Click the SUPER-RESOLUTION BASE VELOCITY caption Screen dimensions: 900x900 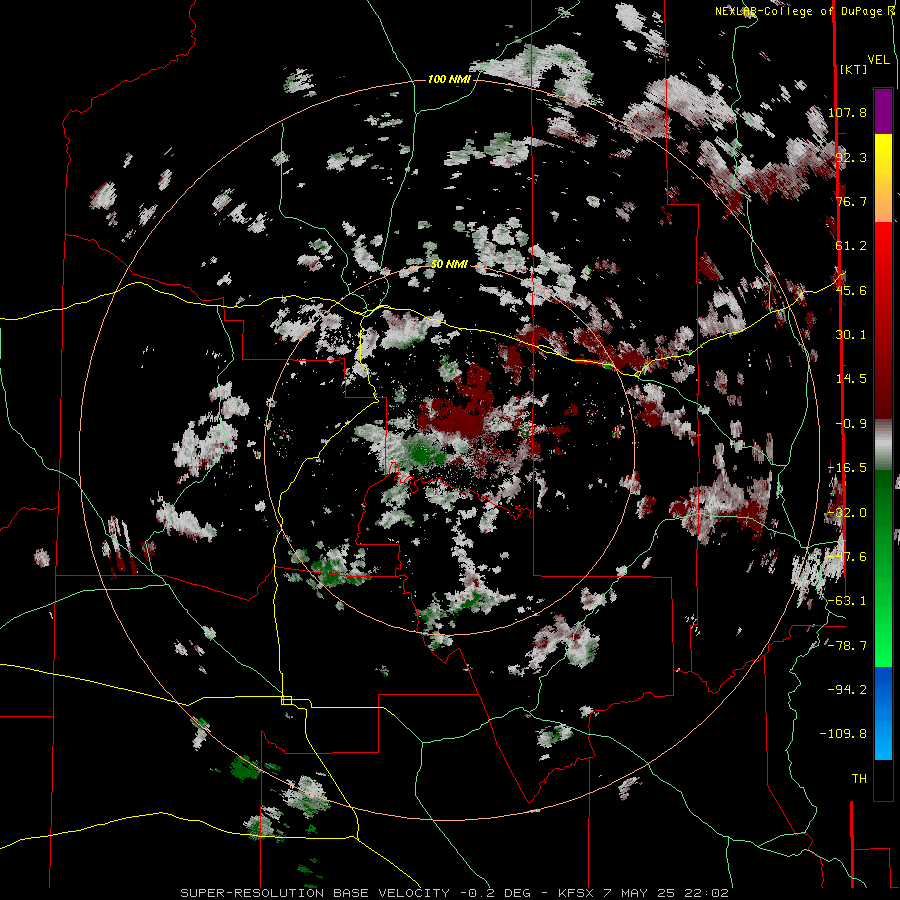tap(455, 893)
